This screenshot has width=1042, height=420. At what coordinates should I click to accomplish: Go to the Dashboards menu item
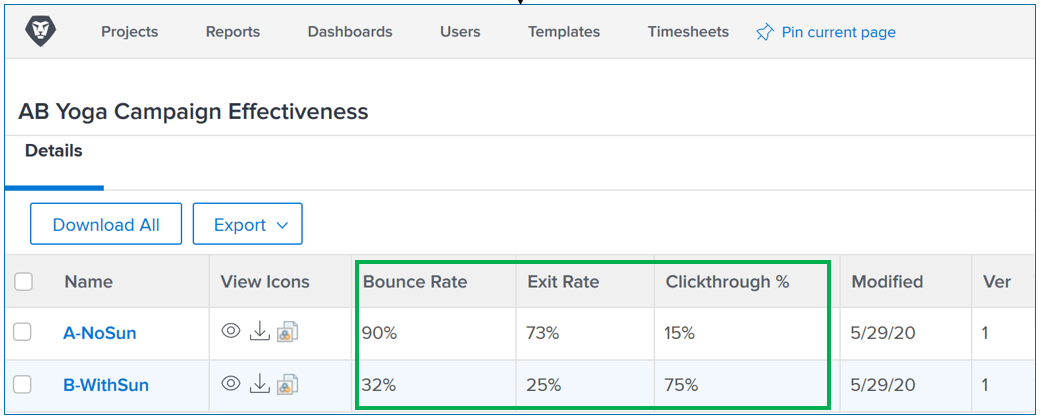pos(350,32)
